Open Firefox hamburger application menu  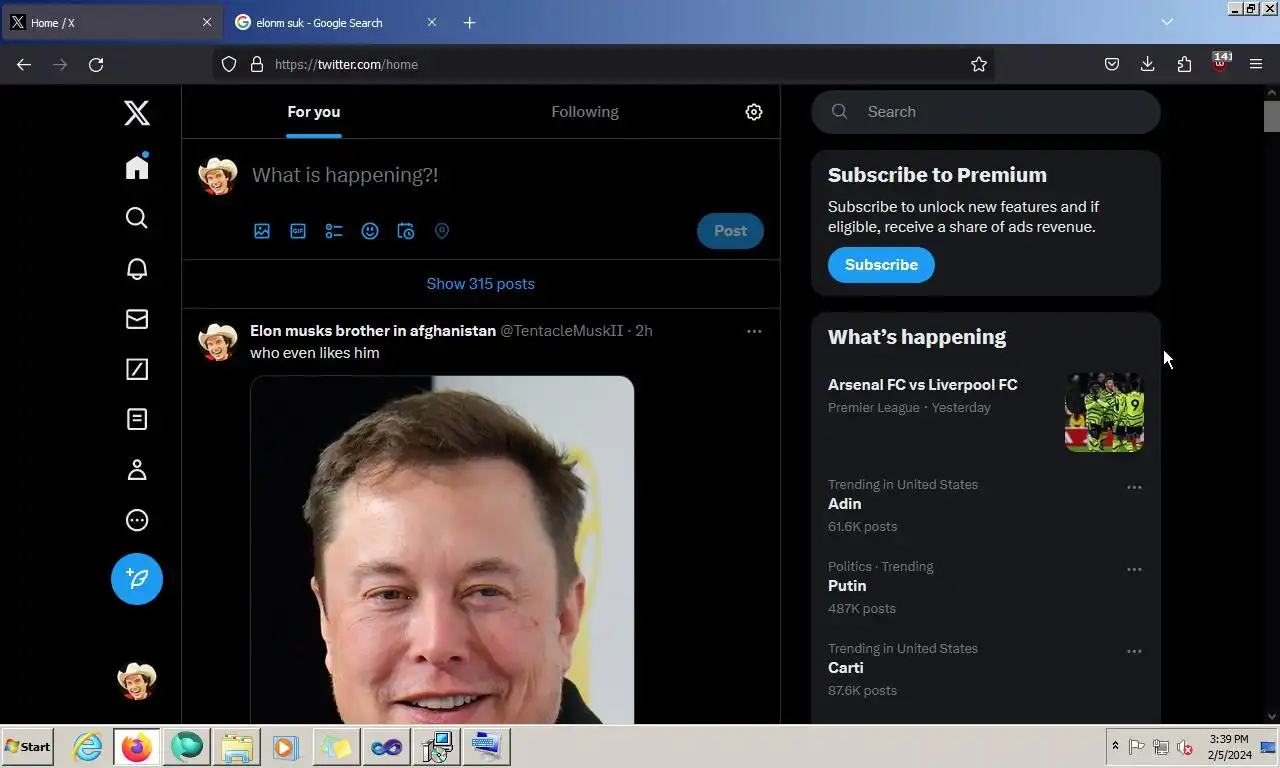(x=1257, y=65)
